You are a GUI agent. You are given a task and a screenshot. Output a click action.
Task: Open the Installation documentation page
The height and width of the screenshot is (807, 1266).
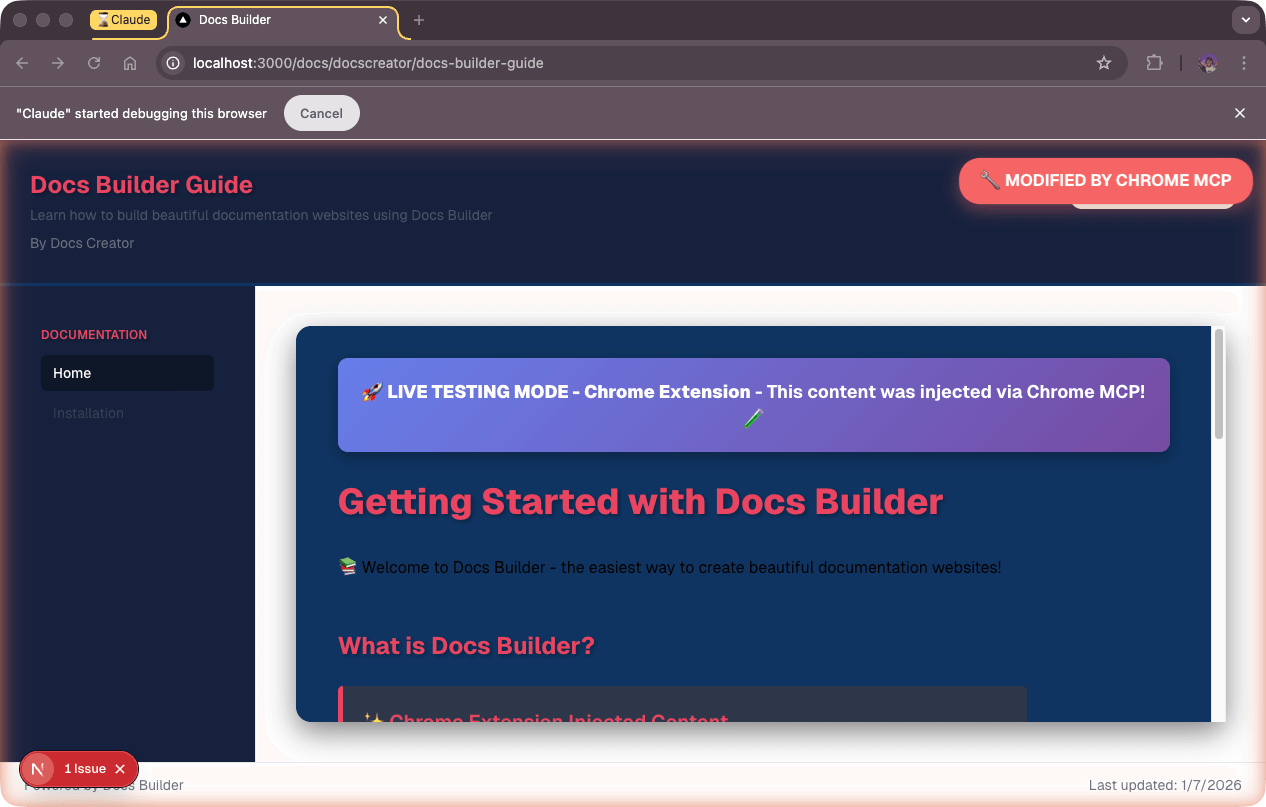tap(88, 413)
